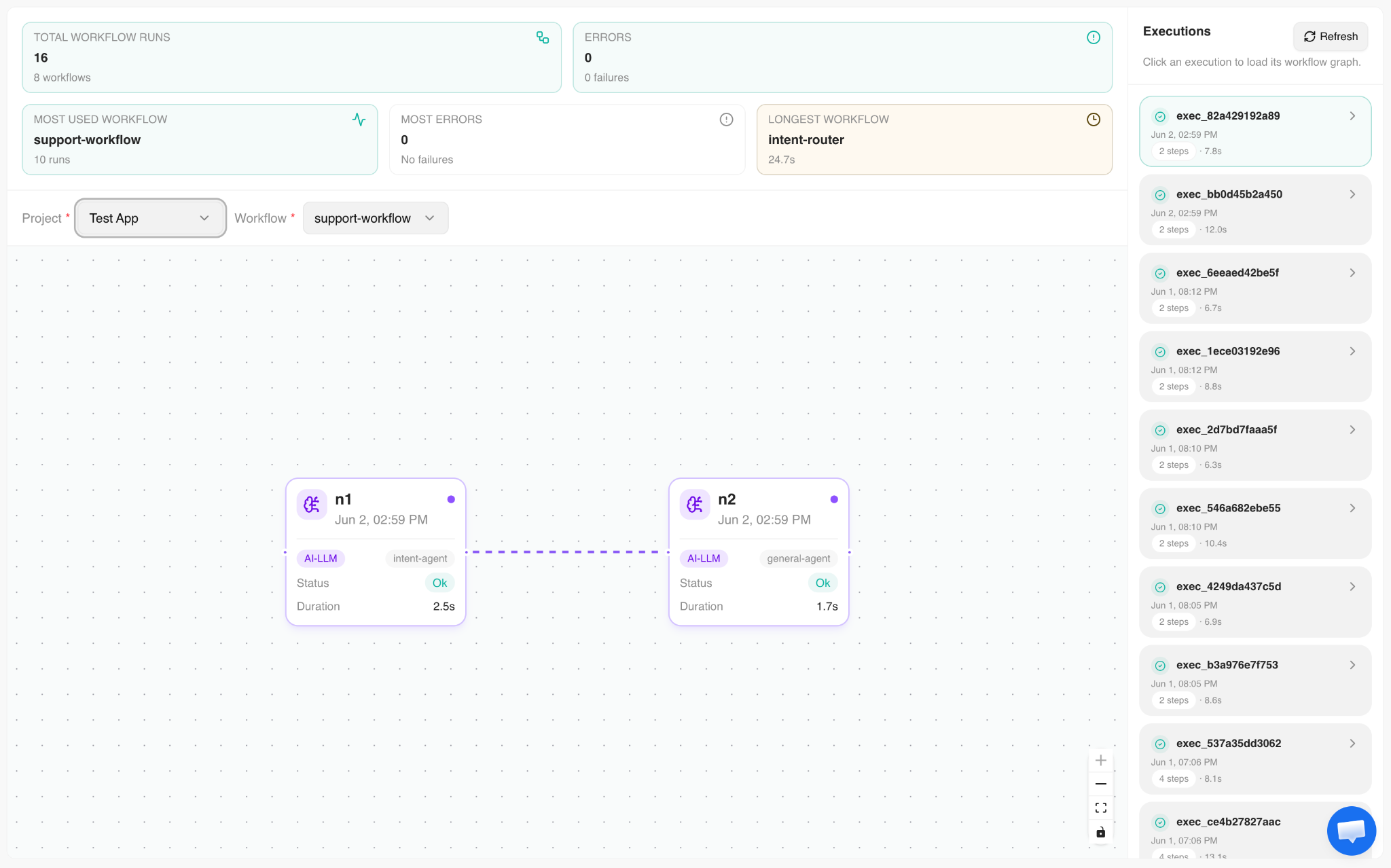Click success check icon of exec_ce4b27827aac
Viewport: 1391px width, 868px height.
click(x=1161, y=822)
